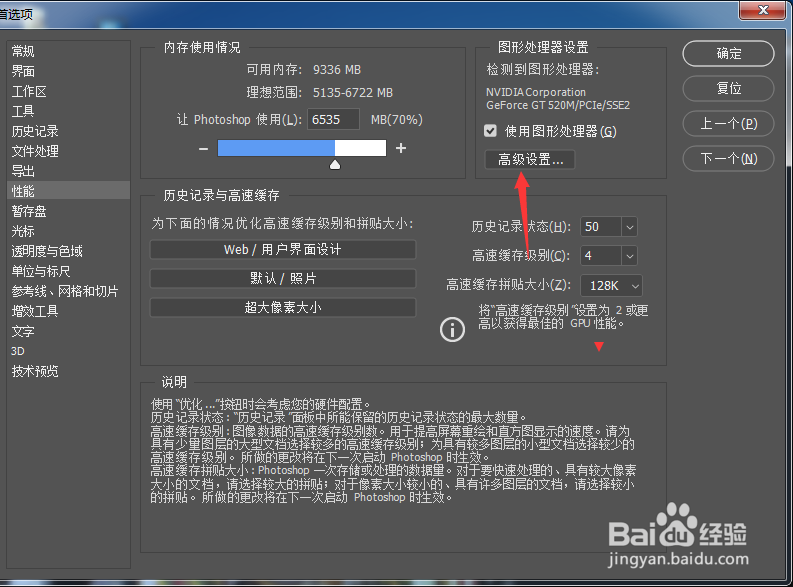Optimize cache for Web / 用户界面设计
The height and width of the screenshot is (587, 793).
(x=283, y=249)
